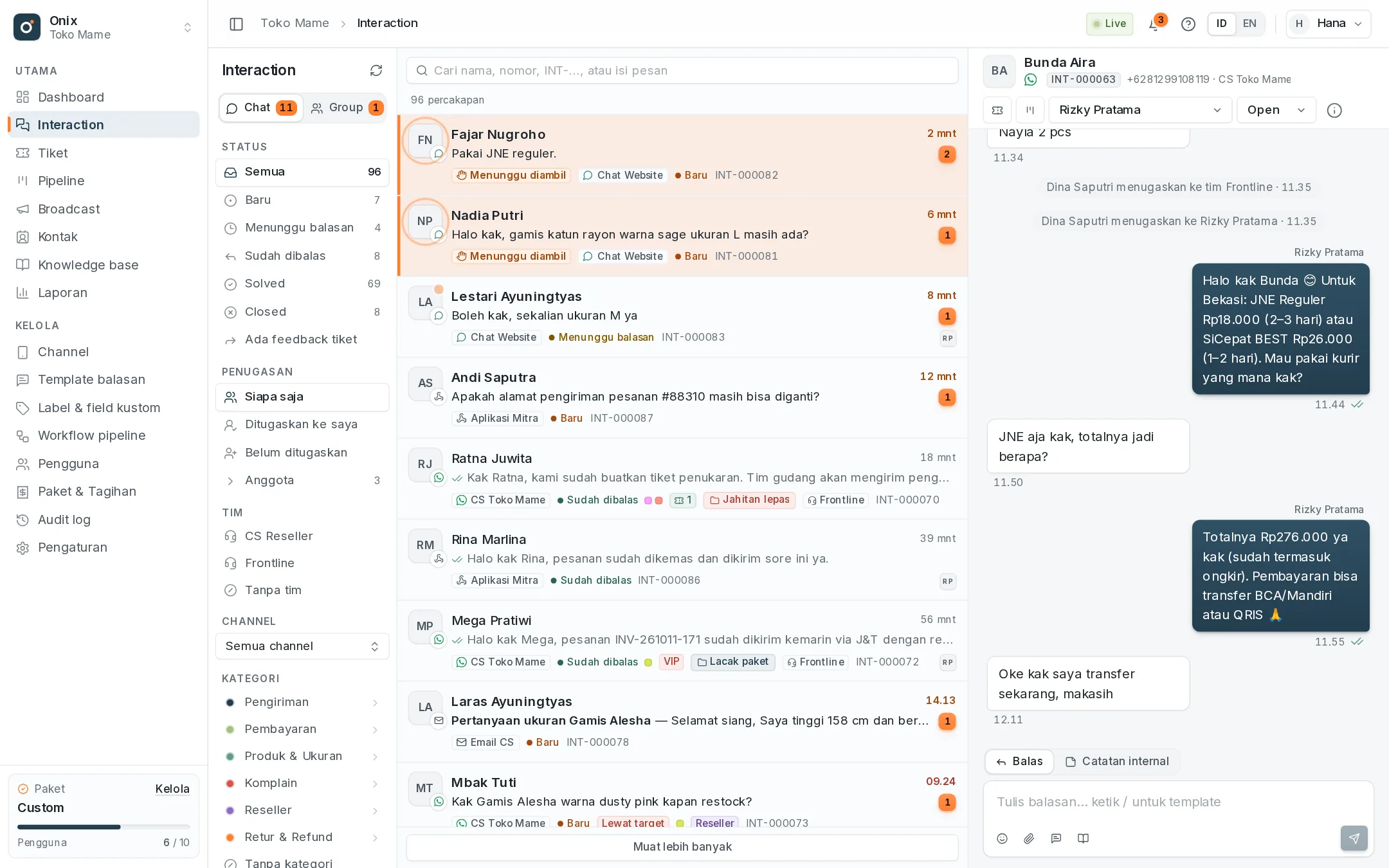Filter by Ditugaskan ke saya
Screen dimensions: 1389x868
302,424
